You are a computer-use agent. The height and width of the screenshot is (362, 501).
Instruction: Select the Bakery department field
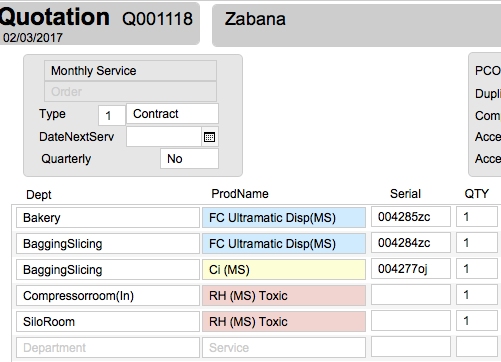coord(108,218)
